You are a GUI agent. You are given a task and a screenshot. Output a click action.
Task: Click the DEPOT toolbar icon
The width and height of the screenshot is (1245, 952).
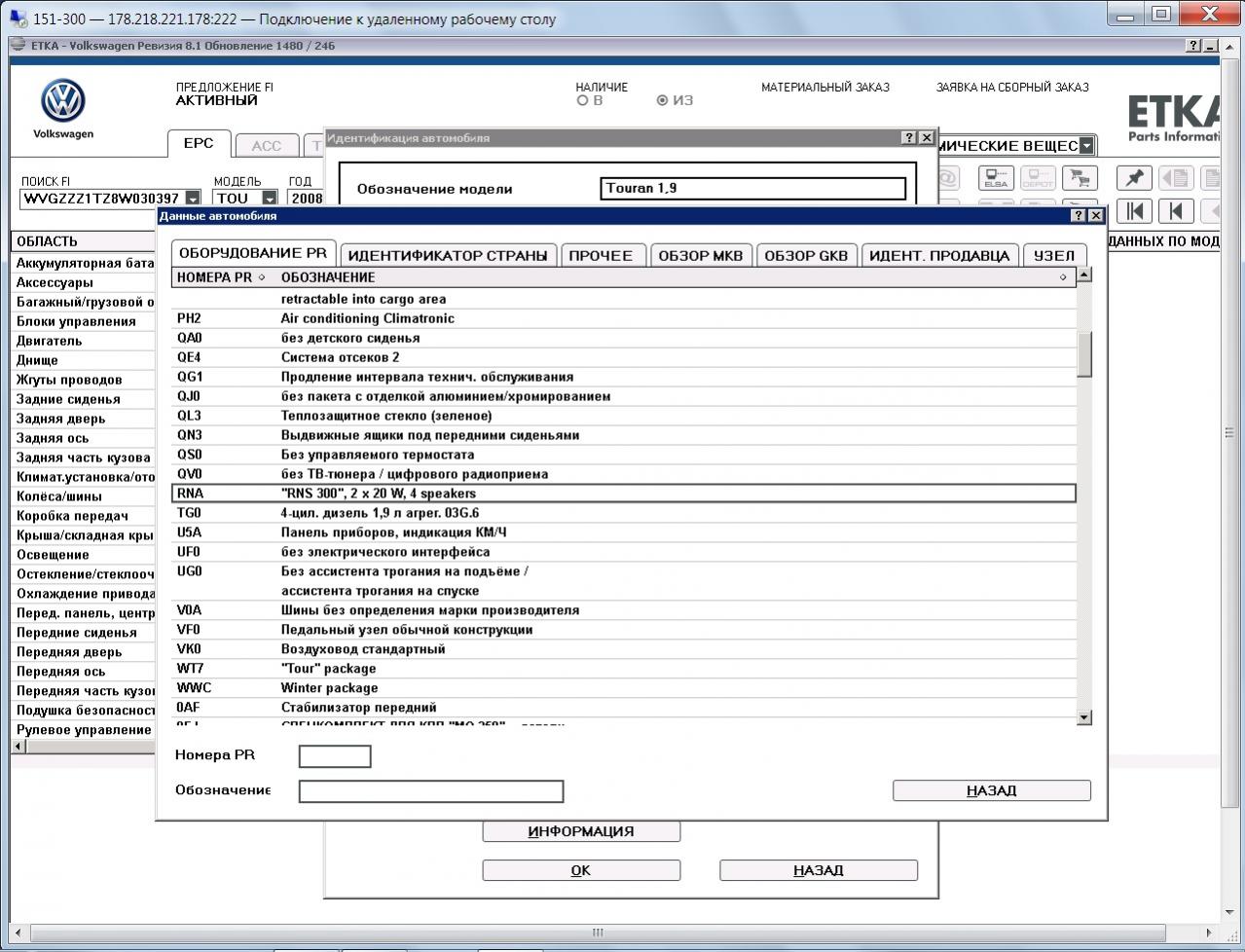click(x=1037, y=178)
